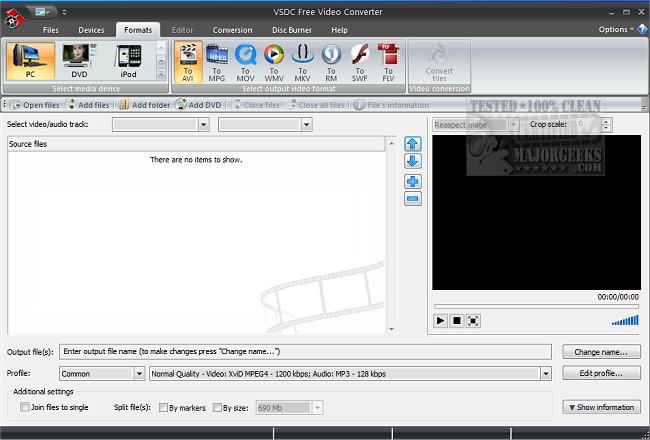Viewport: 650px width, 440px height.
Task: Click the Edit profile... button
Action: pyautogui.click(x=601, y=373)
